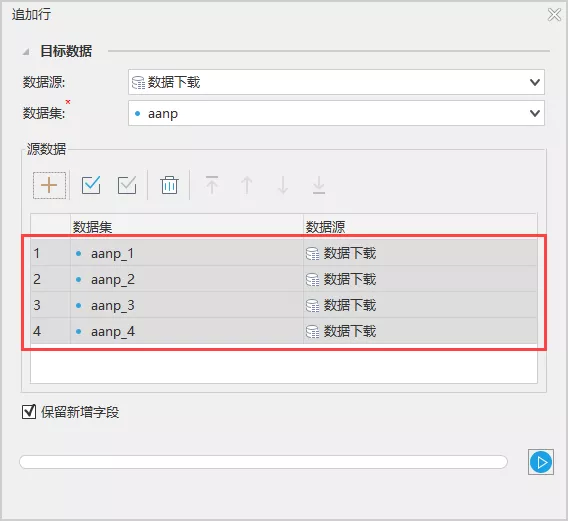Click the move down arrow icon
568x521 pixels.
pyautogui.click(x=283, y=185)
